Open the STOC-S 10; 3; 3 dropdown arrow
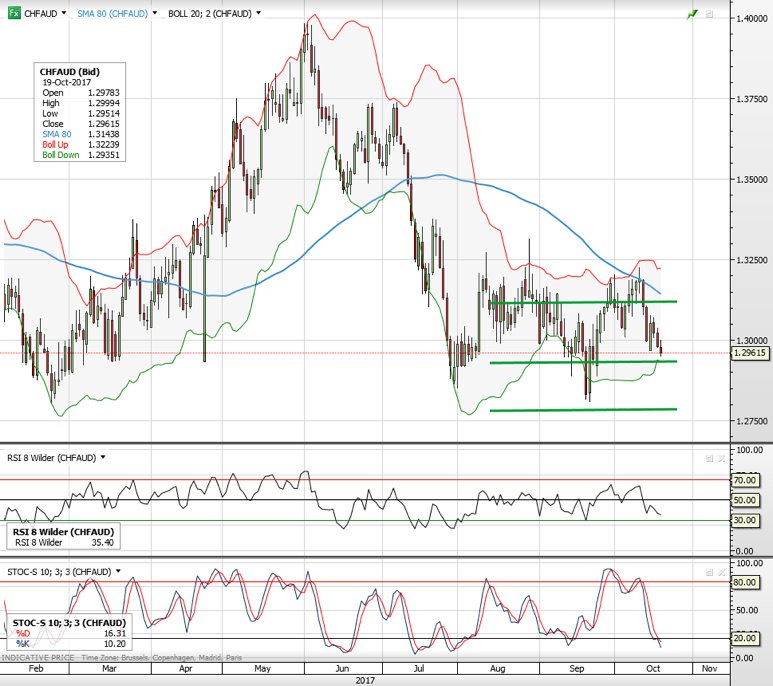Image resolution: width=773 pixels, height=686 pixels. coord(118,571)
